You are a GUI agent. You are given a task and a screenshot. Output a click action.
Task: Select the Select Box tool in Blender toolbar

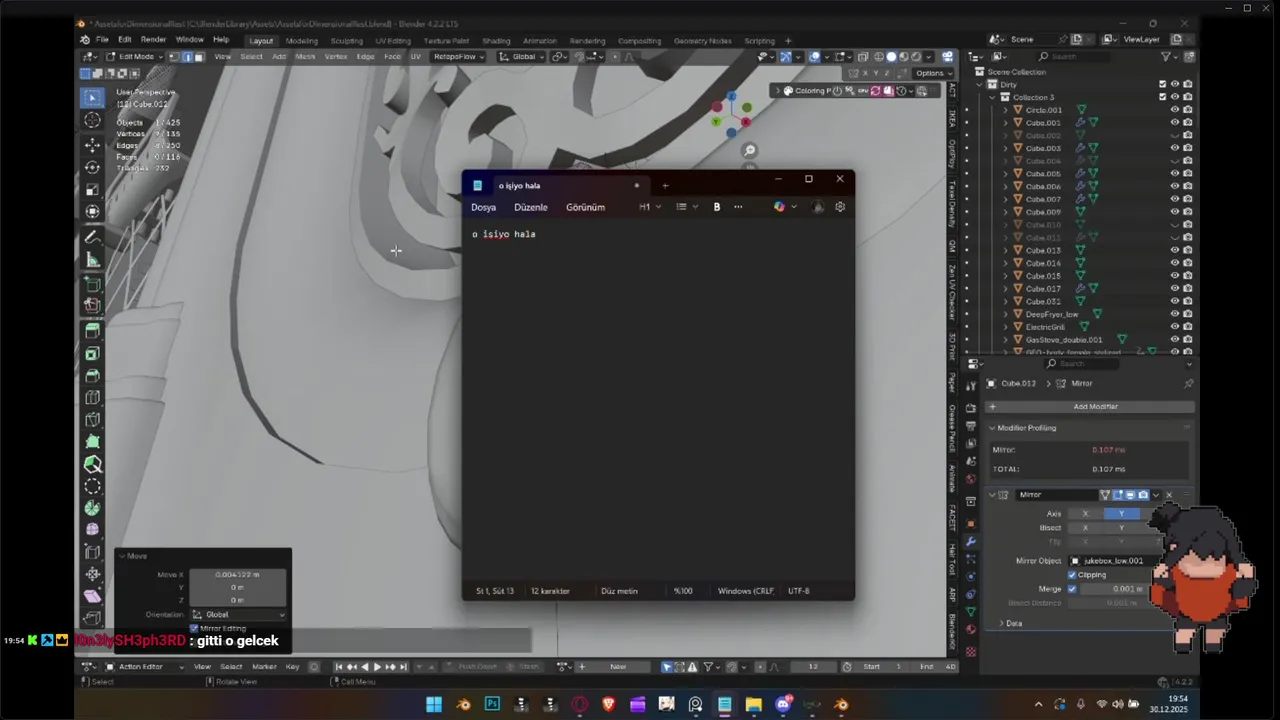pos(92,97)
